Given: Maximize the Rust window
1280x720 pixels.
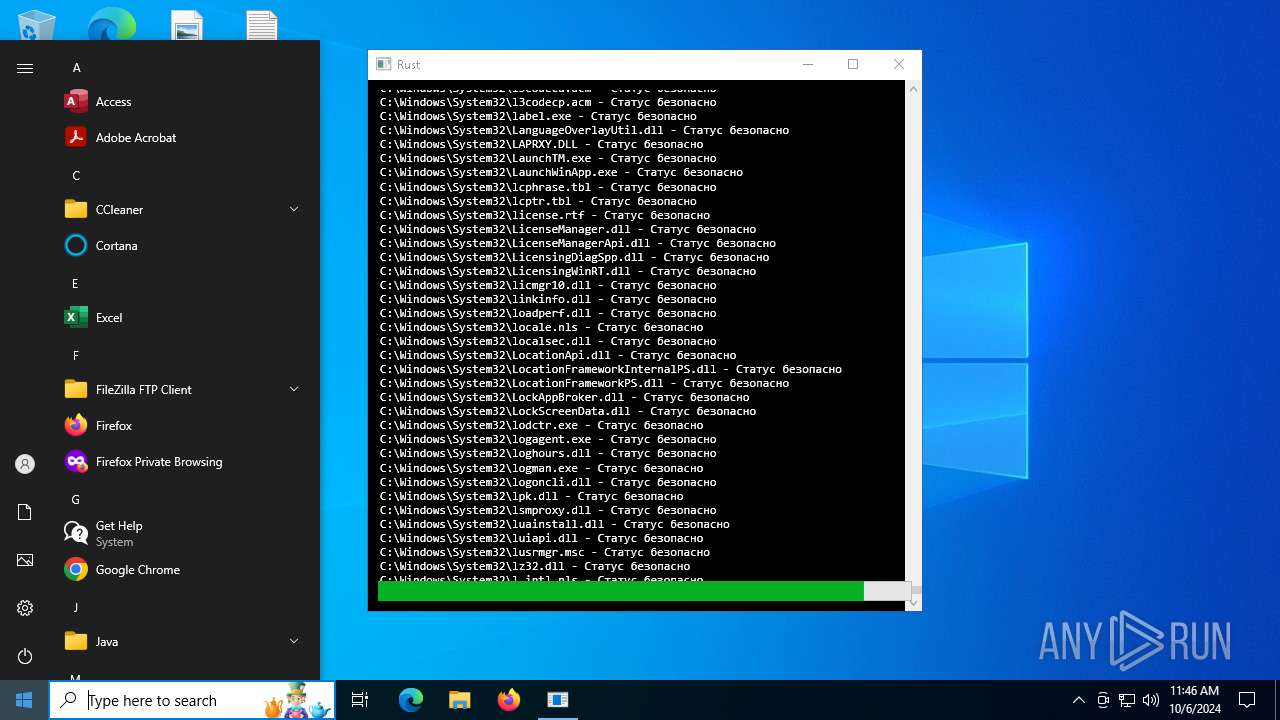Looking at the screenshot, I should coord(853,64).
